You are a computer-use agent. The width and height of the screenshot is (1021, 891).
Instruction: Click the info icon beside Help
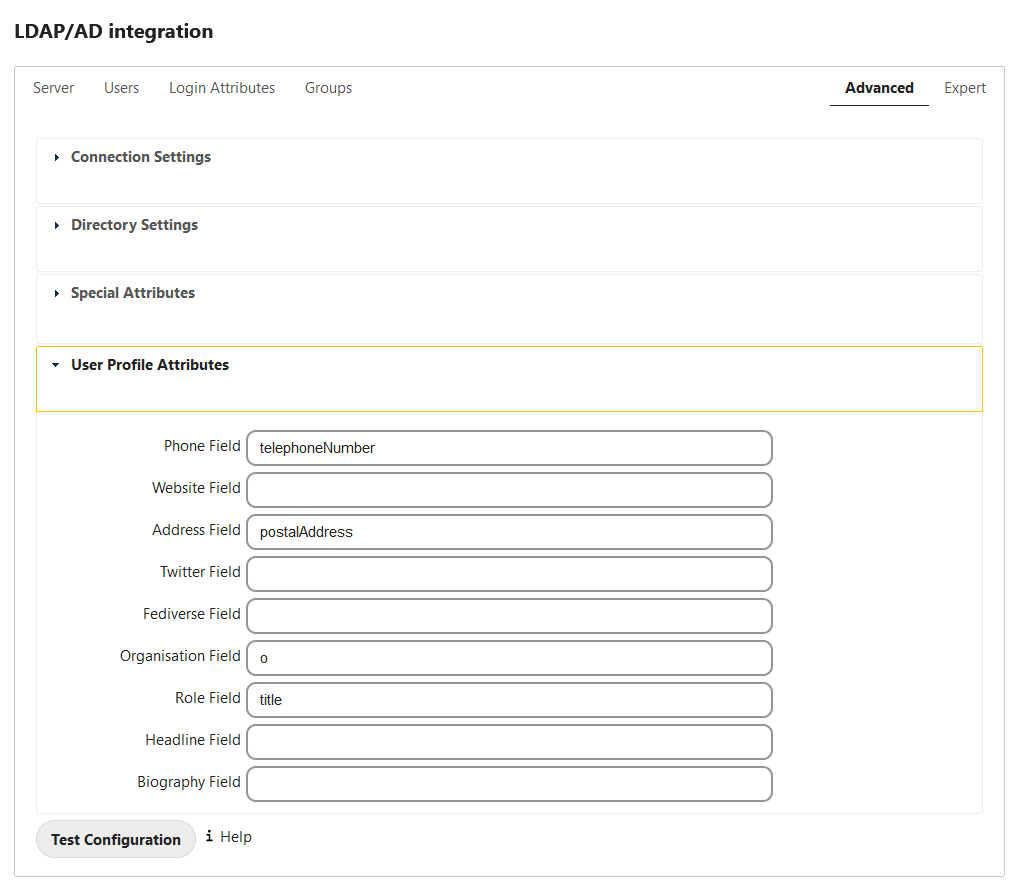point(208,836)
